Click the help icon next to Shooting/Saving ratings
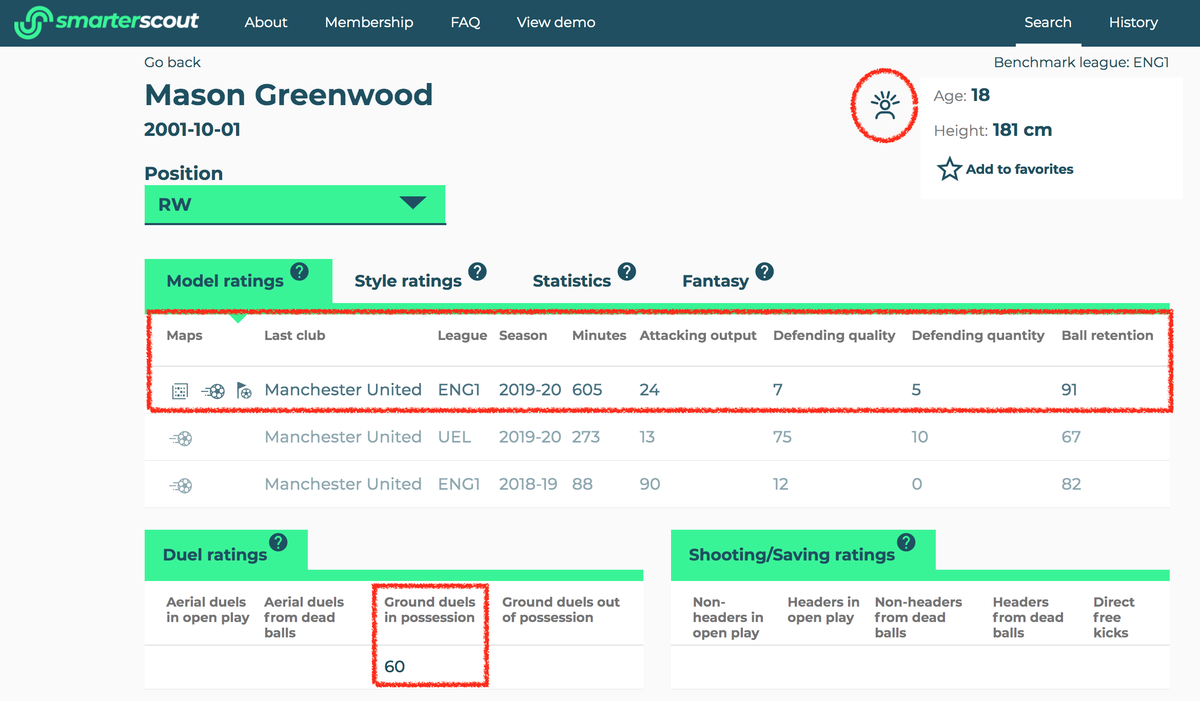This screenshot has width=1200, height=701. coord(906,542)
